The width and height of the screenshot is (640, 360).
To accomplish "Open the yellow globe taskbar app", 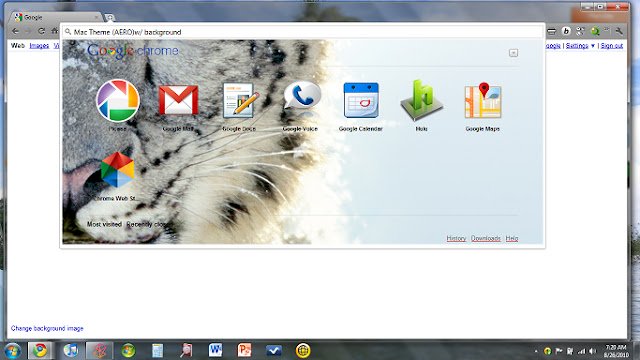I will point(303,351).
